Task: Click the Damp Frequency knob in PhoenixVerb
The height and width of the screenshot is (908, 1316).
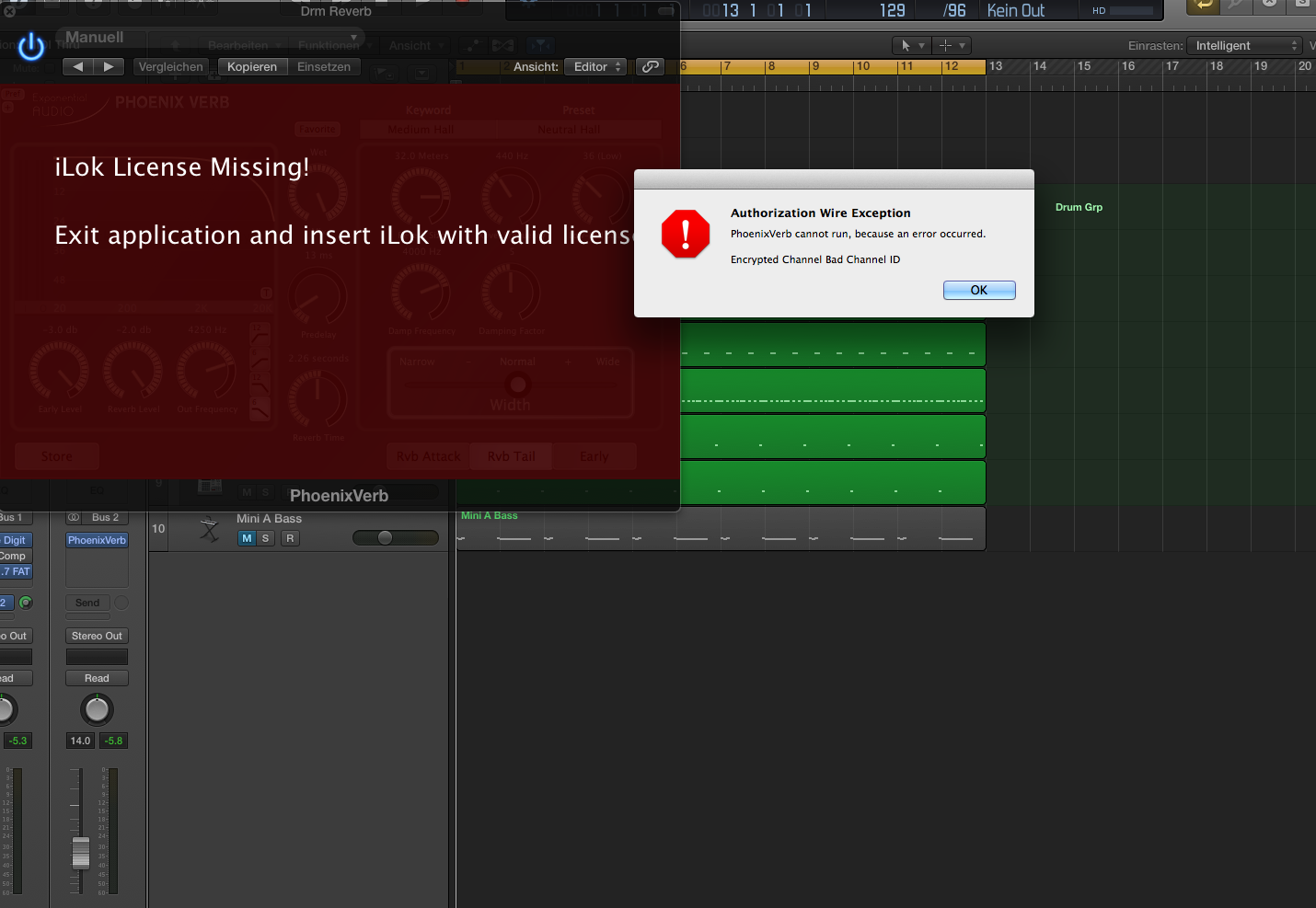Action: [421, 293]
